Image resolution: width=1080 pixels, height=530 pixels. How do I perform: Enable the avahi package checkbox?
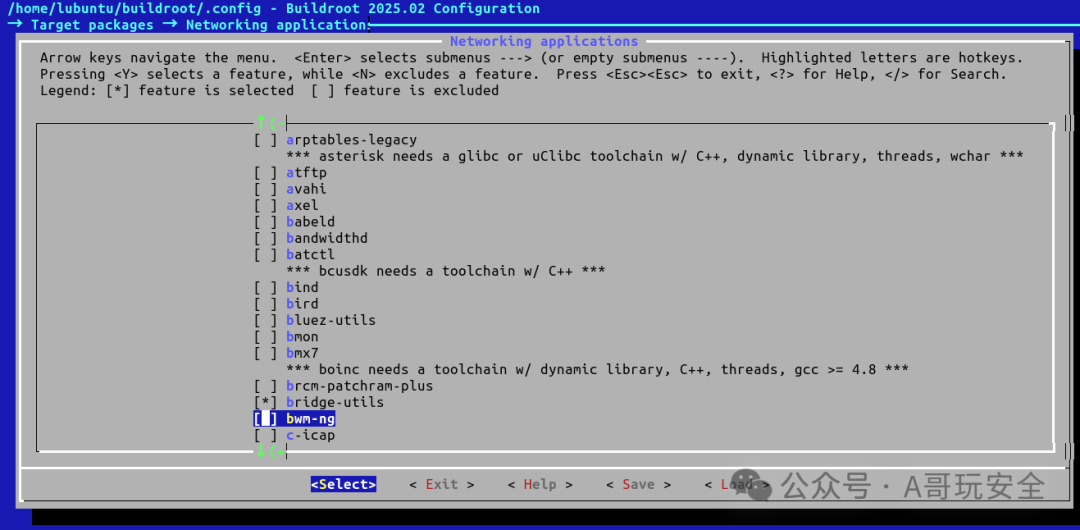tap(266, 189)
